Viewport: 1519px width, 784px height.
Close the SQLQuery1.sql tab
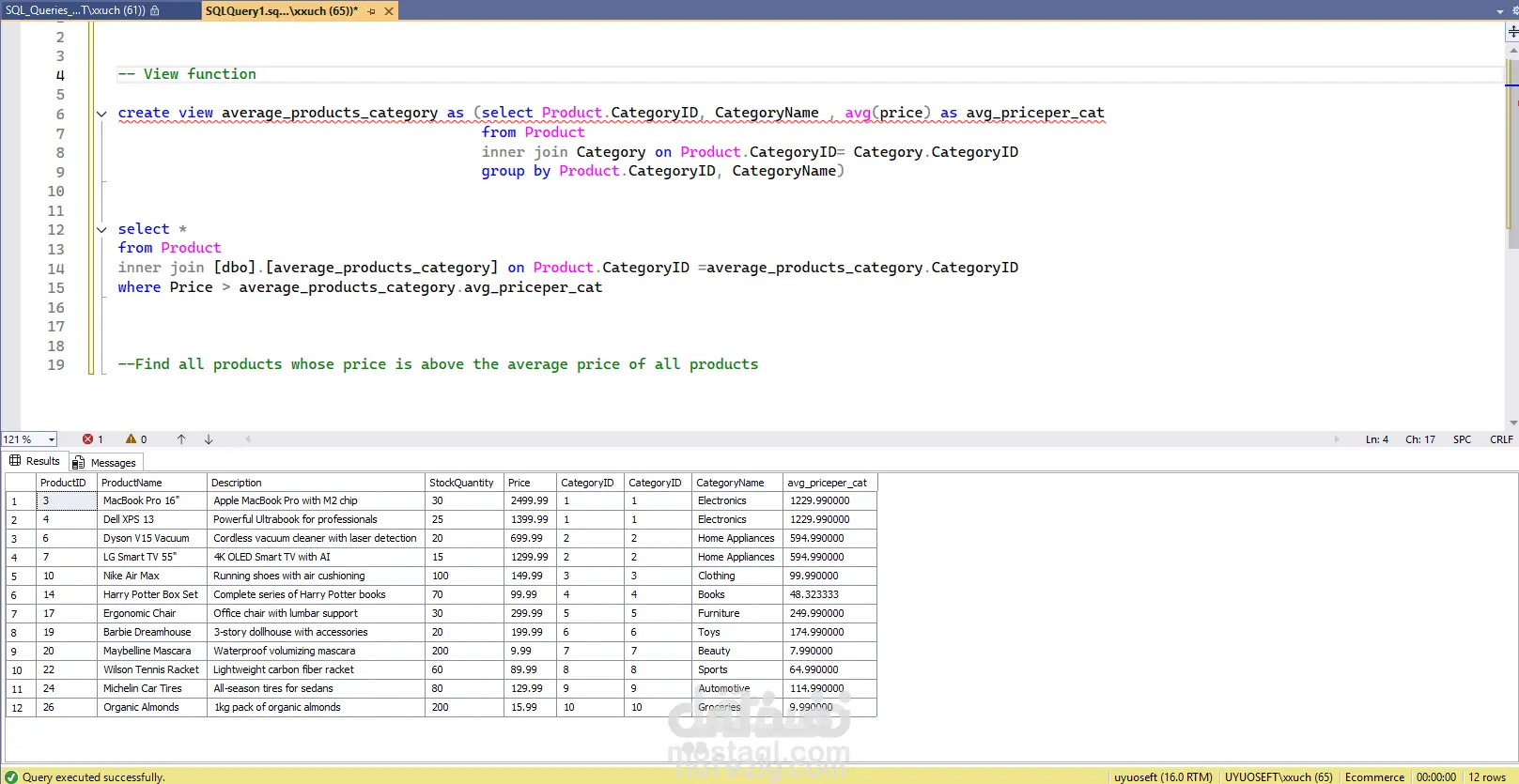[x=389, y=11]
